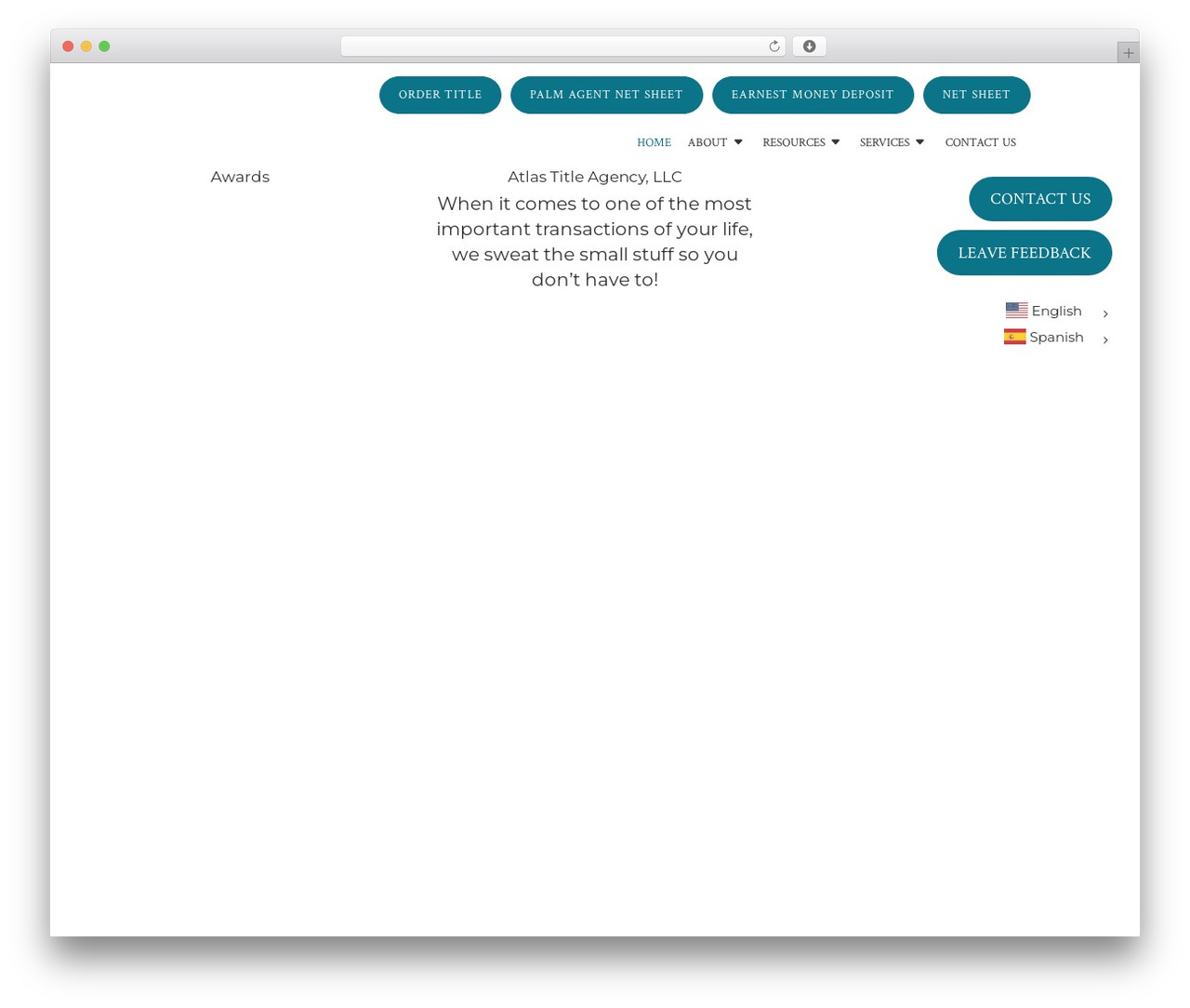Go to the Home menu item

[654, 142]
